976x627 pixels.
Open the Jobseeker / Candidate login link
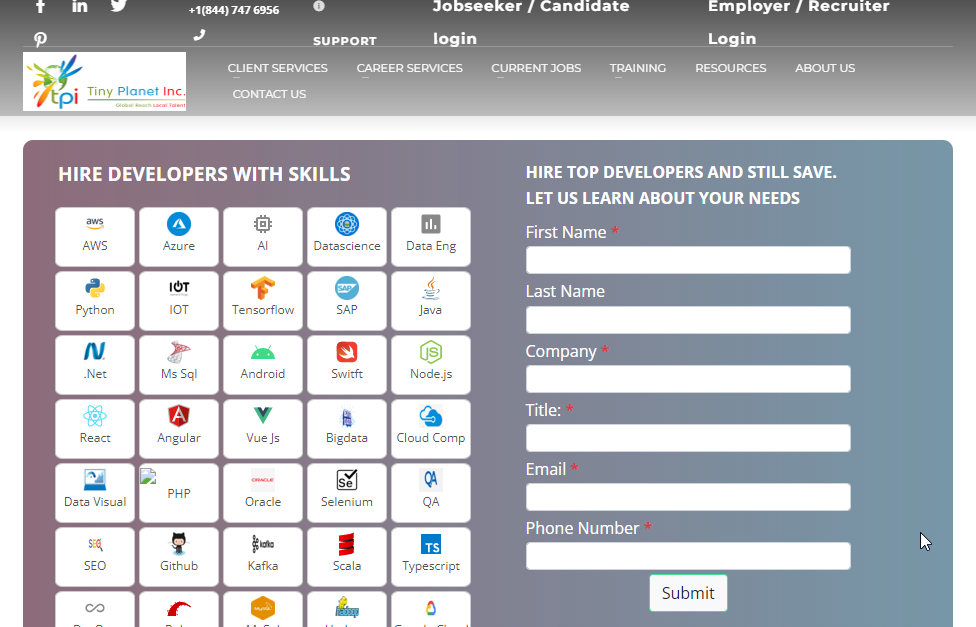point(531,22)
